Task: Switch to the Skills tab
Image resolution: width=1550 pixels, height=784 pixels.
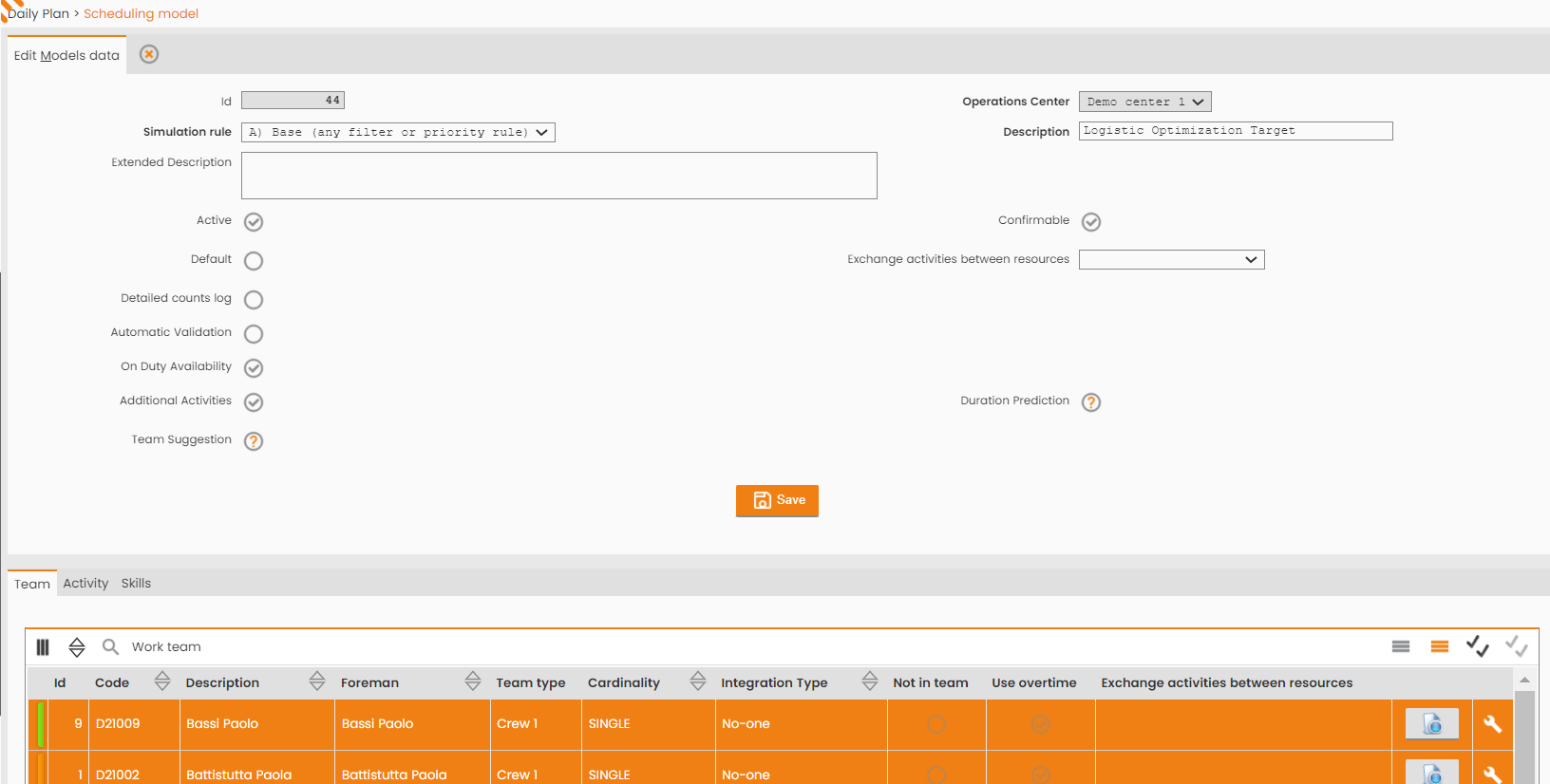Action: [136, 583]
